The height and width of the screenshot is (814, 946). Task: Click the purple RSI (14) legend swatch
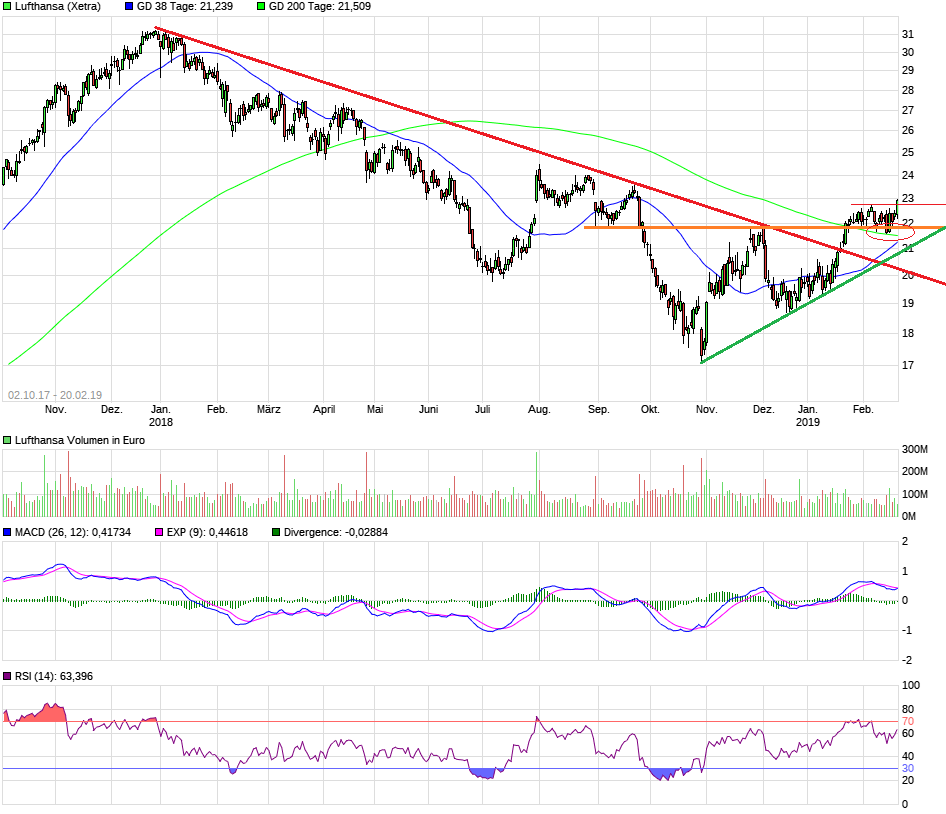pyautogui.click(x=7, y=676)
